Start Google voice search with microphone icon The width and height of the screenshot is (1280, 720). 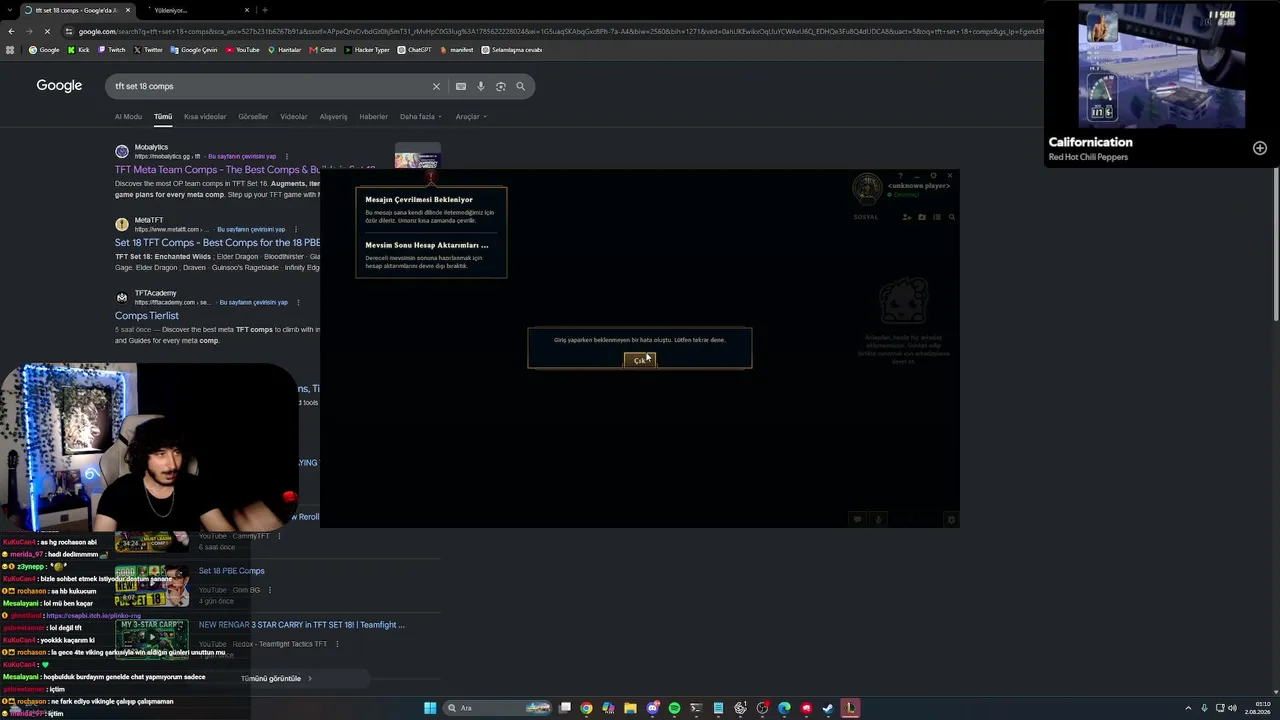pos(481,86)
